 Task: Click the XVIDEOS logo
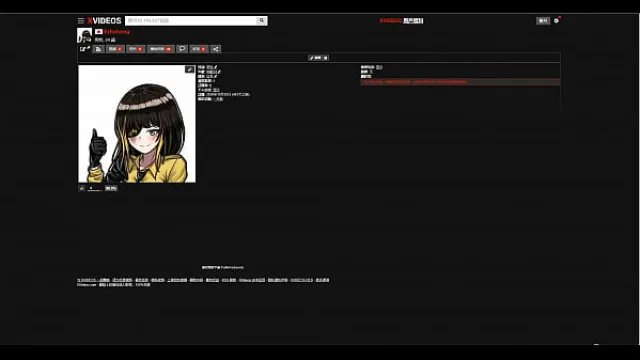pyautogui.click(x=104, y=21)
